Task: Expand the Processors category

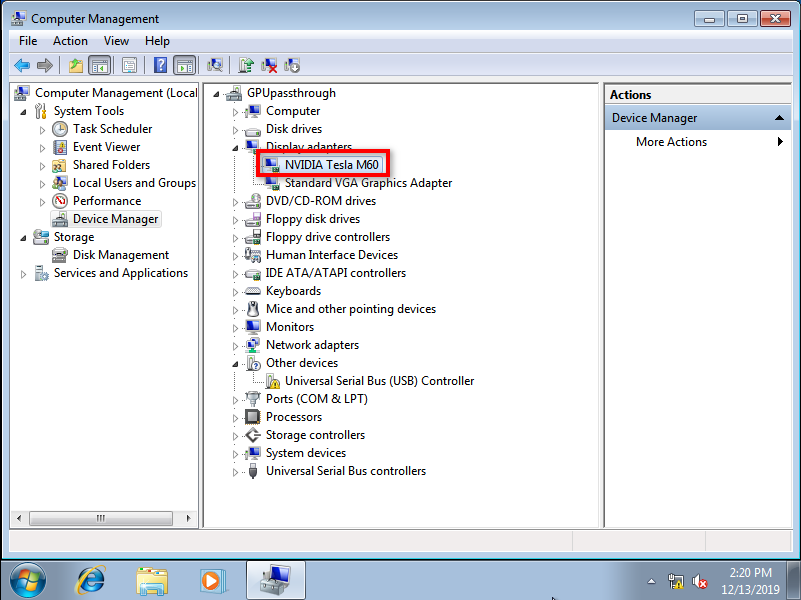Action: point(235,418)
